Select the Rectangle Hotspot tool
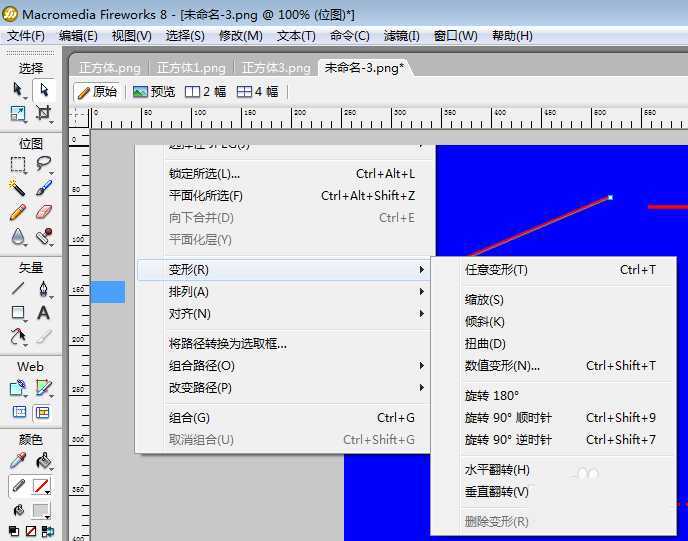This screenshot has width=688, height=541. pyautogui.click(x=18, y=388)
